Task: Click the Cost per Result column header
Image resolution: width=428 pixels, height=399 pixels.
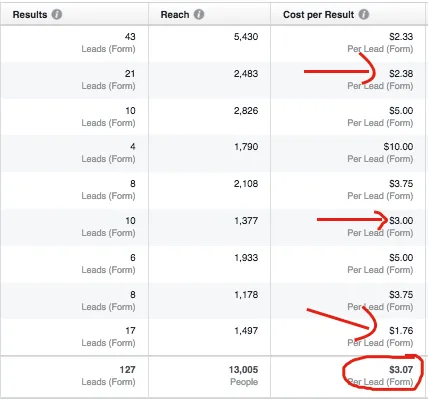Action: tap(318, 15)
